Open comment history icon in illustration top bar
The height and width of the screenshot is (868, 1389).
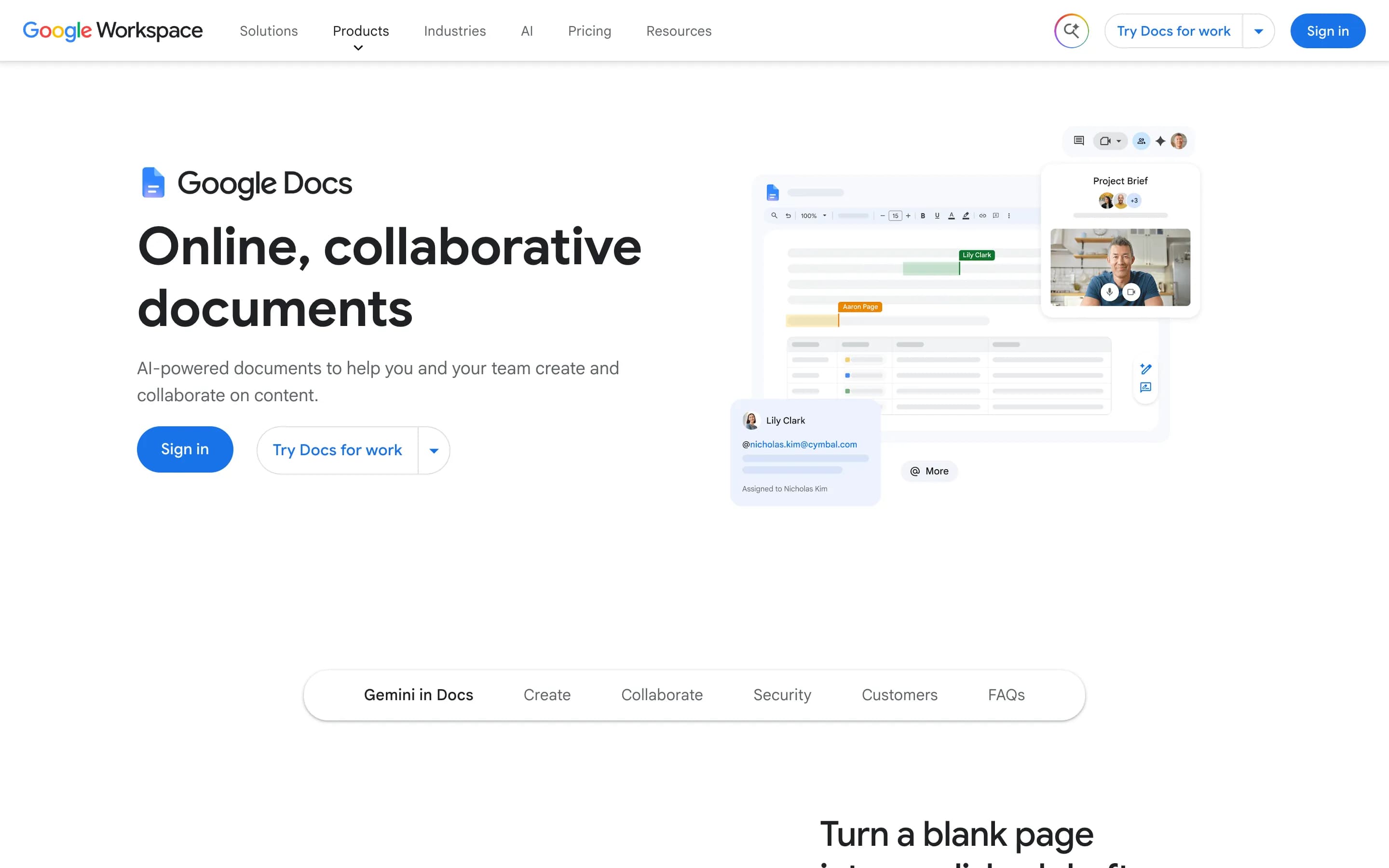click(x=1079, y=141)
